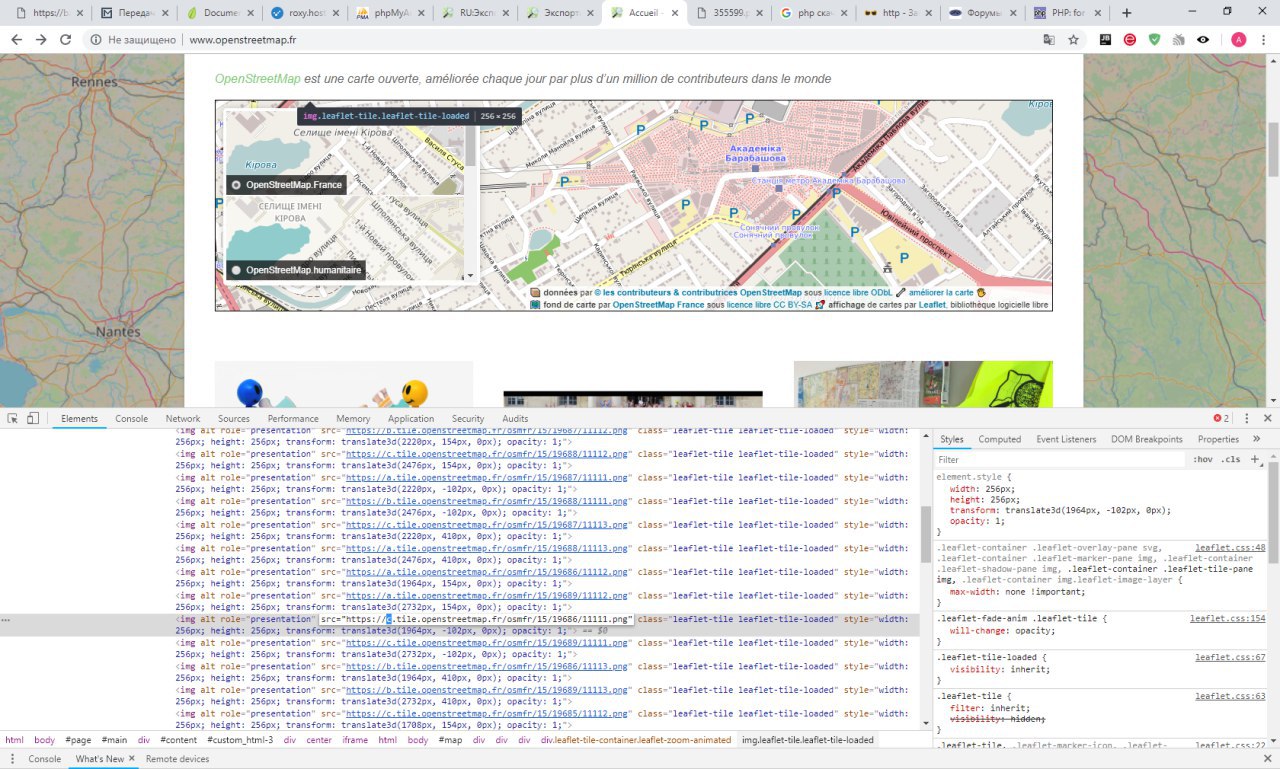Open the DOM Breakpoints tab
This screenshot has width=1280, height=769.
(1146, 439)
